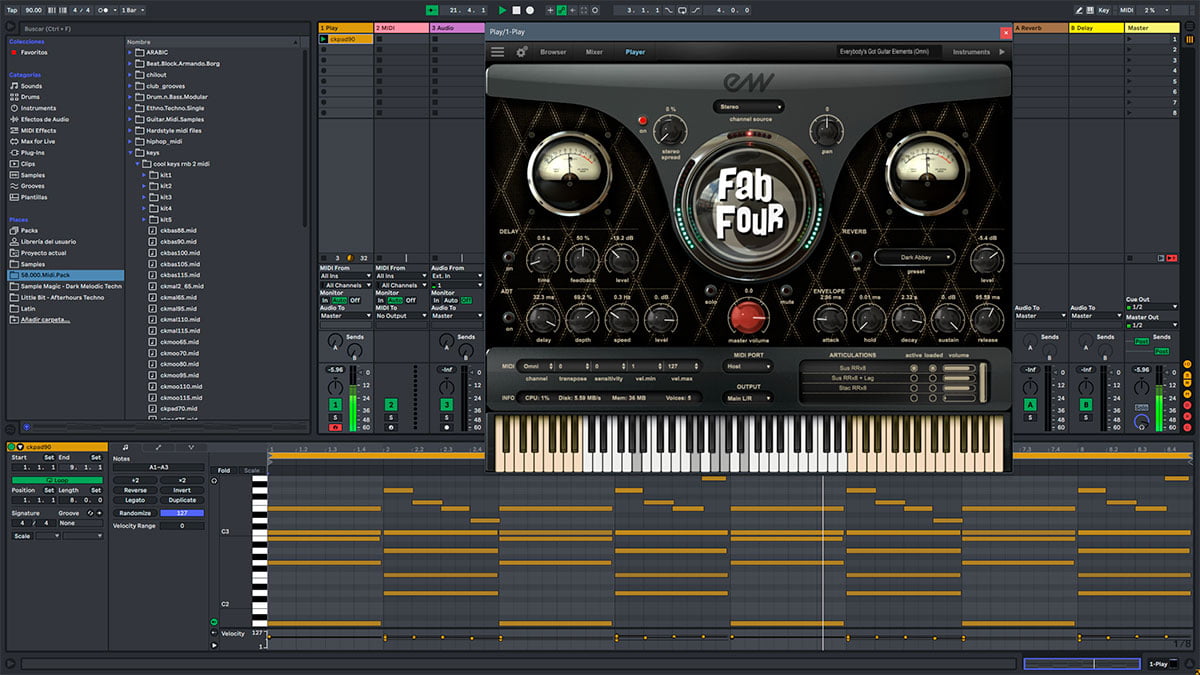This screenshot has width=1200, height=675.
Task: Open the Instruments panel in Play
Action: click(x=971, y=52)
